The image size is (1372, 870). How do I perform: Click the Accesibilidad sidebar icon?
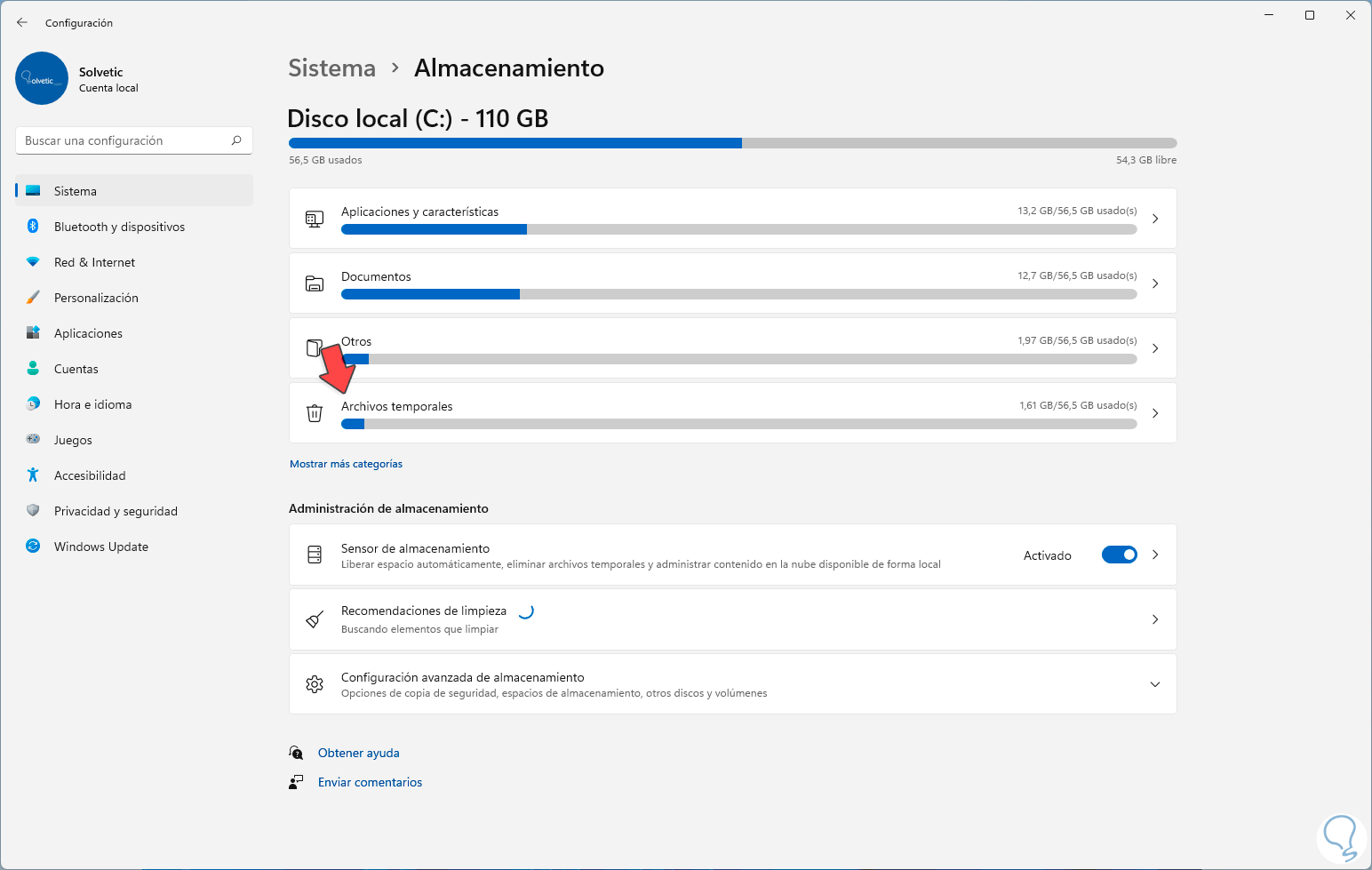tap(33, 475)
